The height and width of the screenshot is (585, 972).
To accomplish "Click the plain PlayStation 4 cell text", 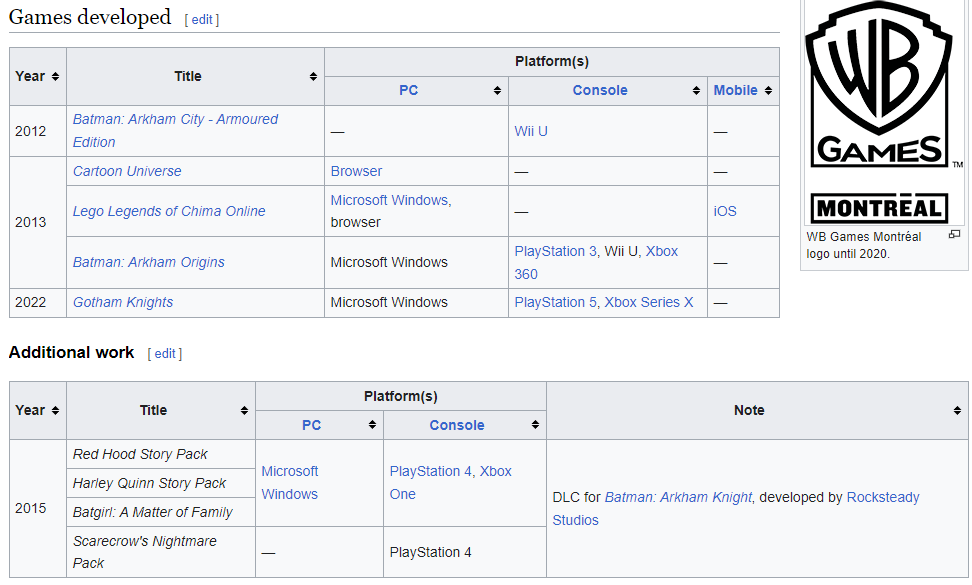I will click(430, 552).
